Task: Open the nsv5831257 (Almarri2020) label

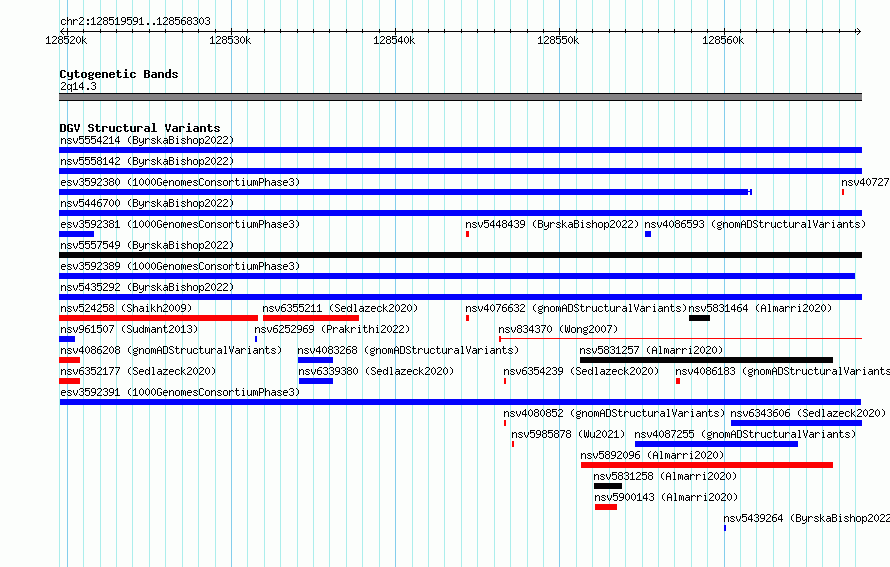Action: tap(651, 350)
